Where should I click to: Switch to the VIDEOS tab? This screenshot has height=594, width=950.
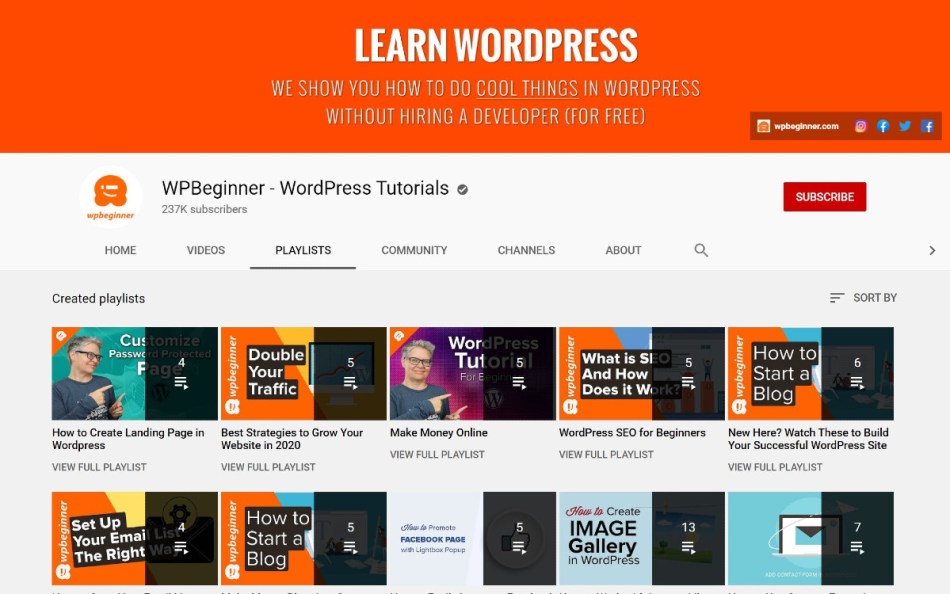tap(206, 250)
